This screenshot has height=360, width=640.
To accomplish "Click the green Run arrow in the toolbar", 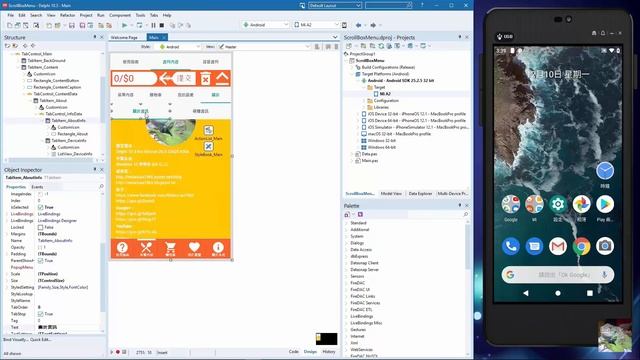I will coord(124,25).
